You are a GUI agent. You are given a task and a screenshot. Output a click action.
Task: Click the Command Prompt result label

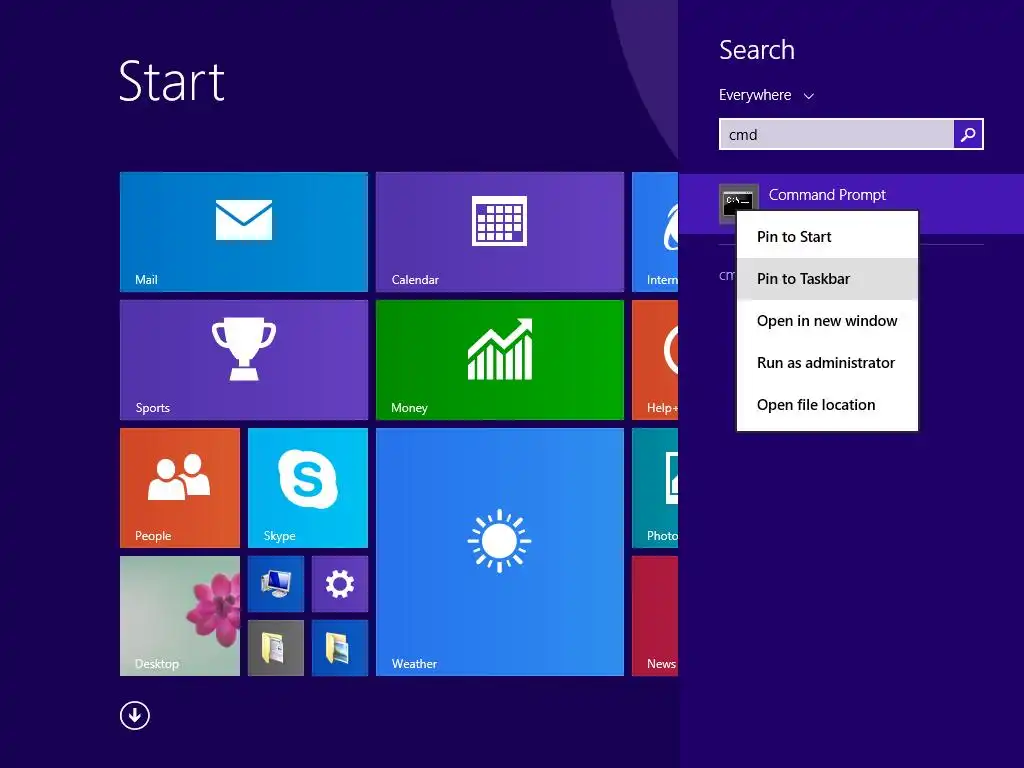(827, 195)
